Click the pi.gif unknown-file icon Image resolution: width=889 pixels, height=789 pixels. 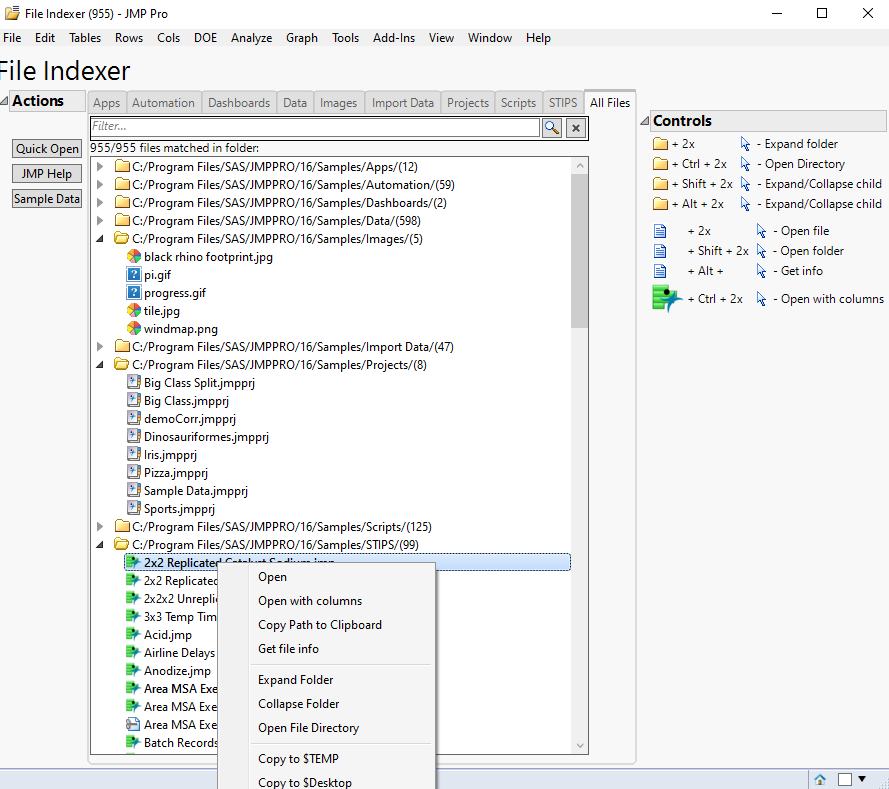pos(134,274)
